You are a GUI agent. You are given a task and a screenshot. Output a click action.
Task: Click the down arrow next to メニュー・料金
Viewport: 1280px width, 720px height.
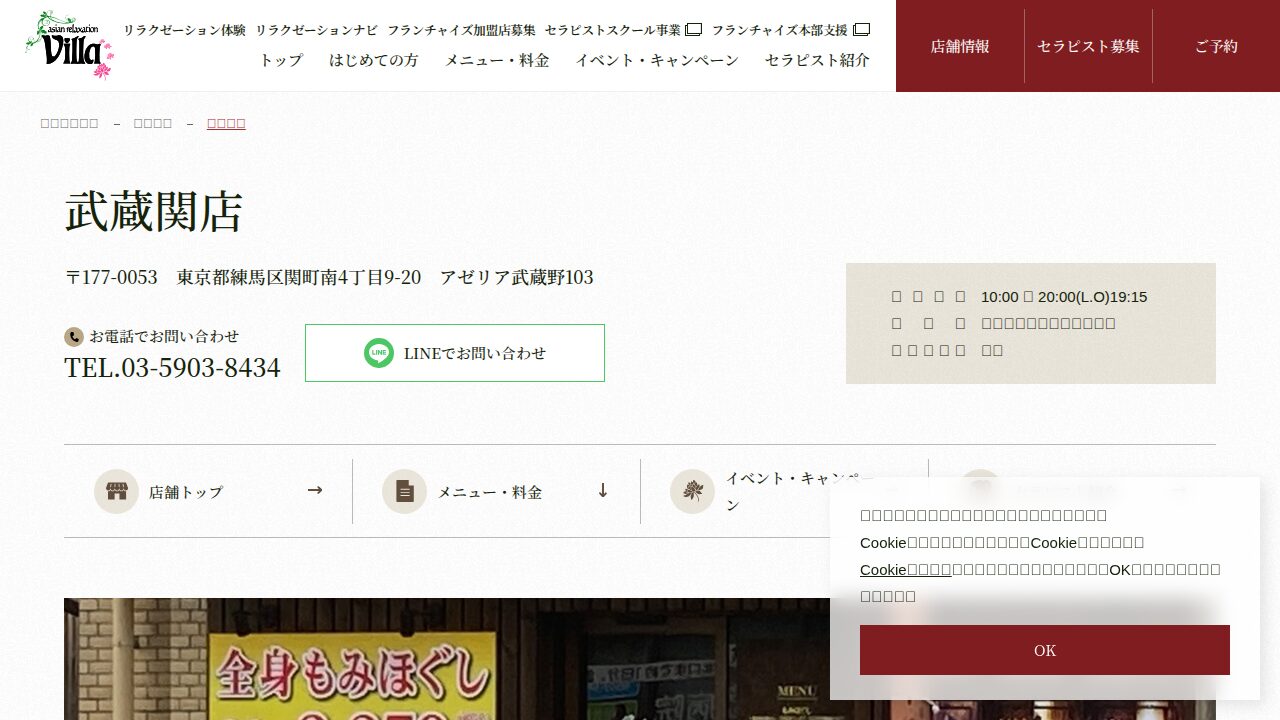(x=602, y=490)
